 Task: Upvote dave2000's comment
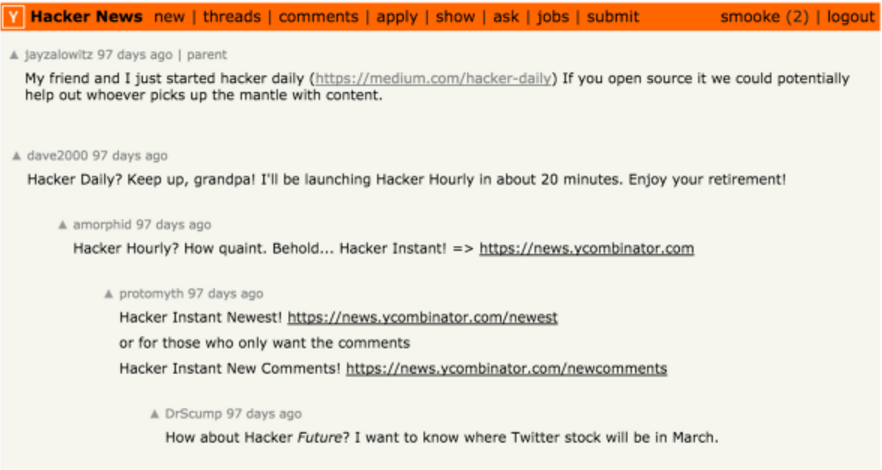[17, 156]
